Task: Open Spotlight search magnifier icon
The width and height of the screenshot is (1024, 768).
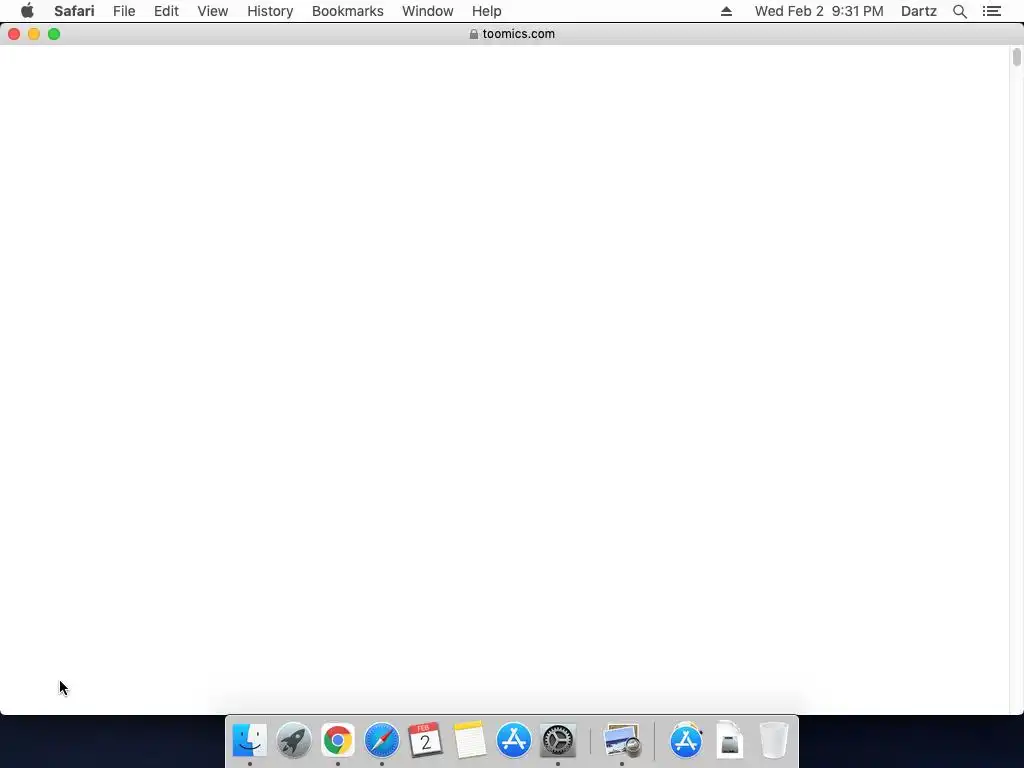Action: [x=959, y=11]
